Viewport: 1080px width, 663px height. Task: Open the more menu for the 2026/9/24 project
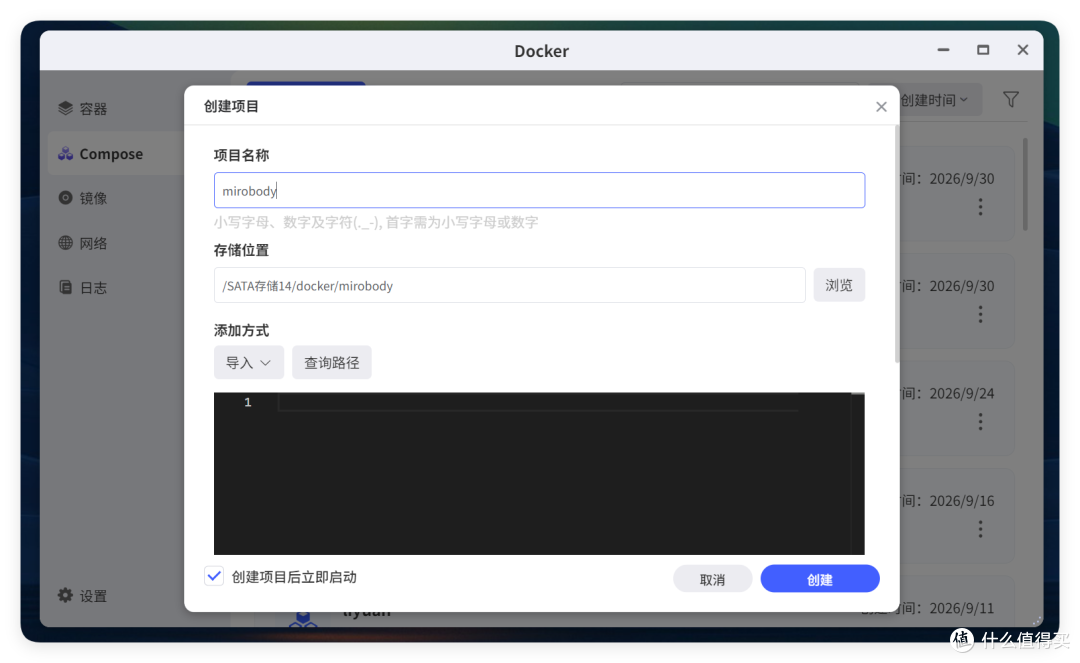[980, 422]
